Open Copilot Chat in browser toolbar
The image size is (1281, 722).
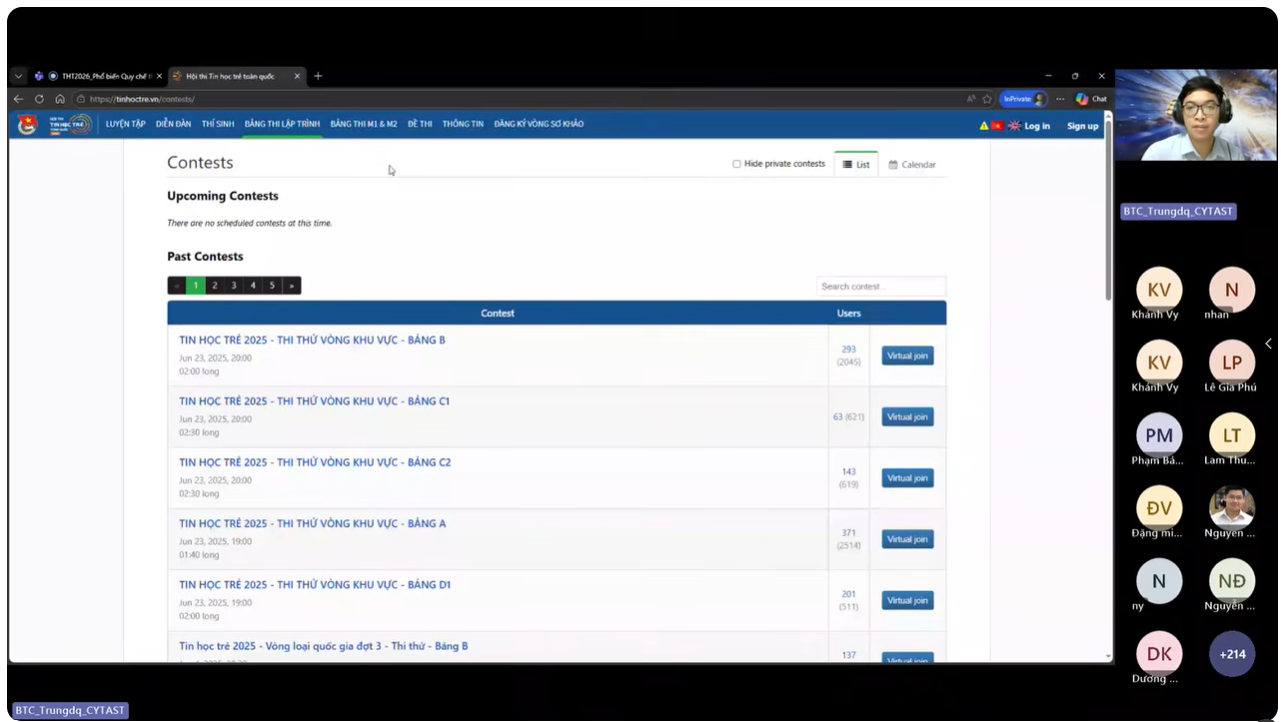(1091, 99)
